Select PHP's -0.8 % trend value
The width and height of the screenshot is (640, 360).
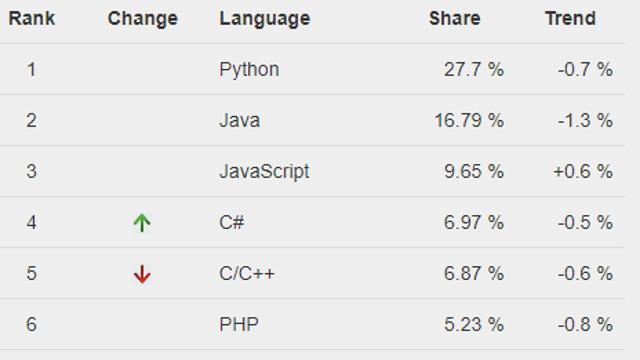(x=585, y=324)
